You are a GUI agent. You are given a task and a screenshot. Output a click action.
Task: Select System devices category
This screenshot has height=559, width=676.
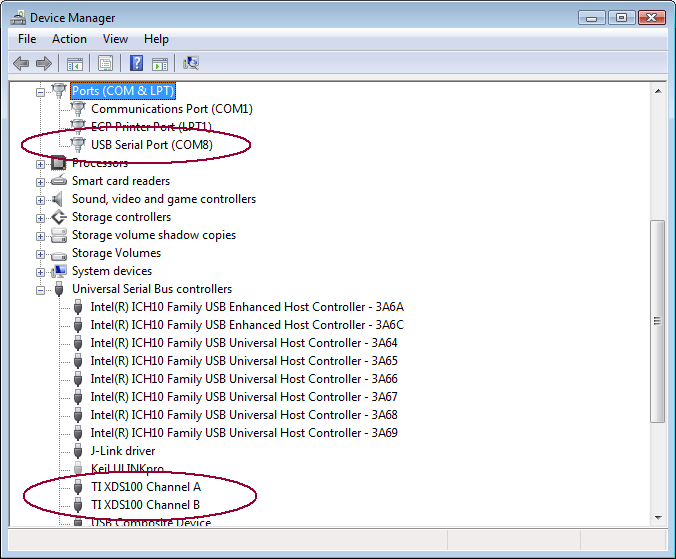(112, 271)
